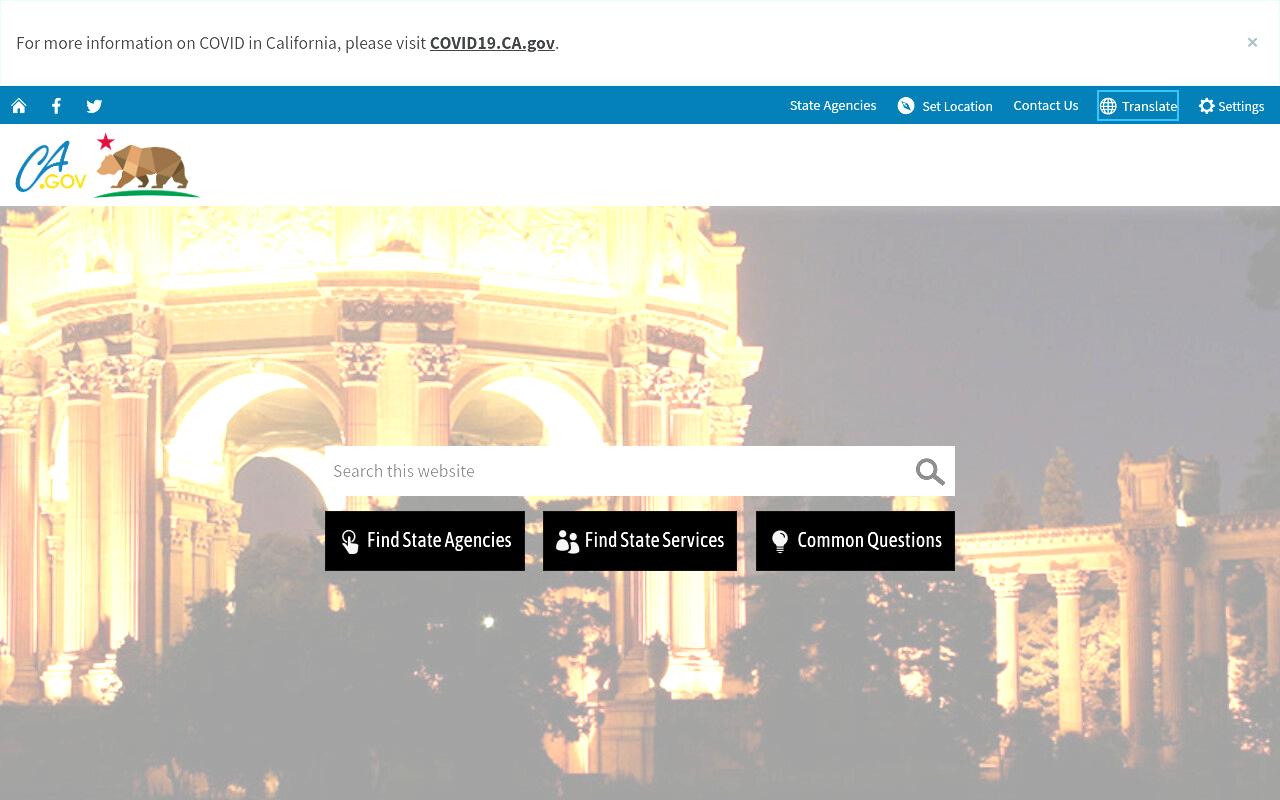The image size is (1280, 800).
Task: Open Find State Agencies
Action: pyautogui.click(x=425, y=541)
